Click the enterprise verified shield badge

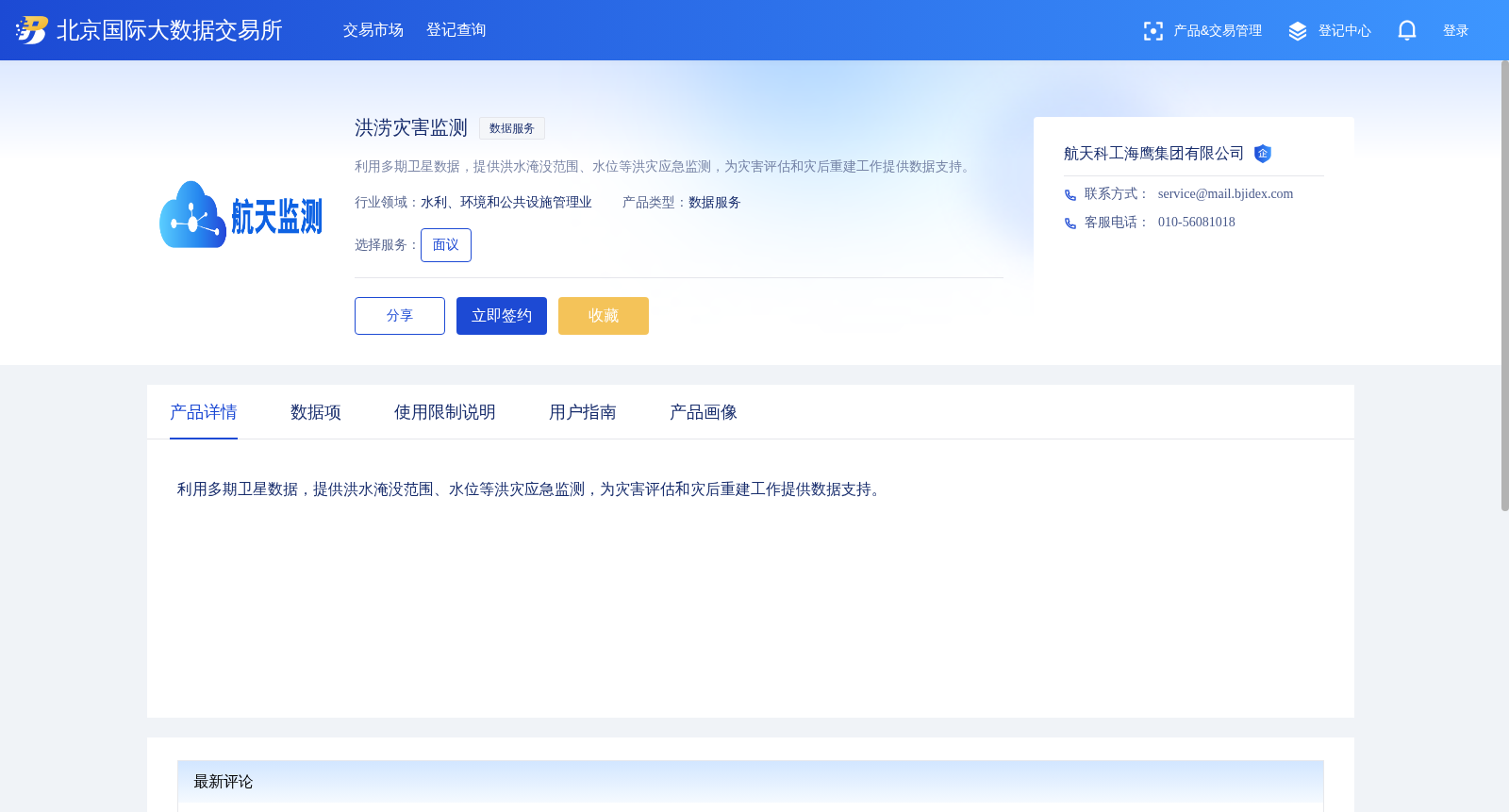pos(1263,154)
